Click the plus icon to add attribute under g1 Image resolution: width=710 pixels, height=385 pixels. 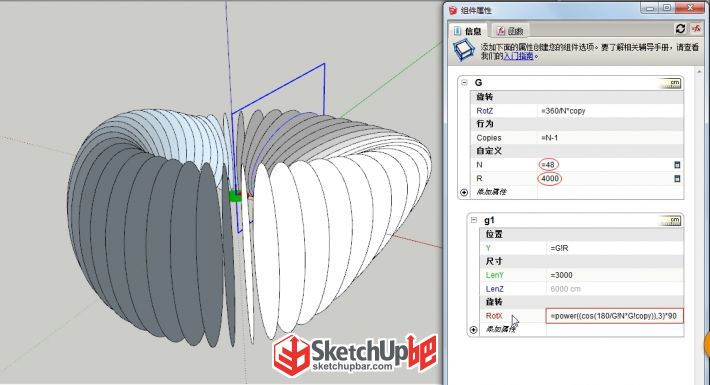pos(473,330)
